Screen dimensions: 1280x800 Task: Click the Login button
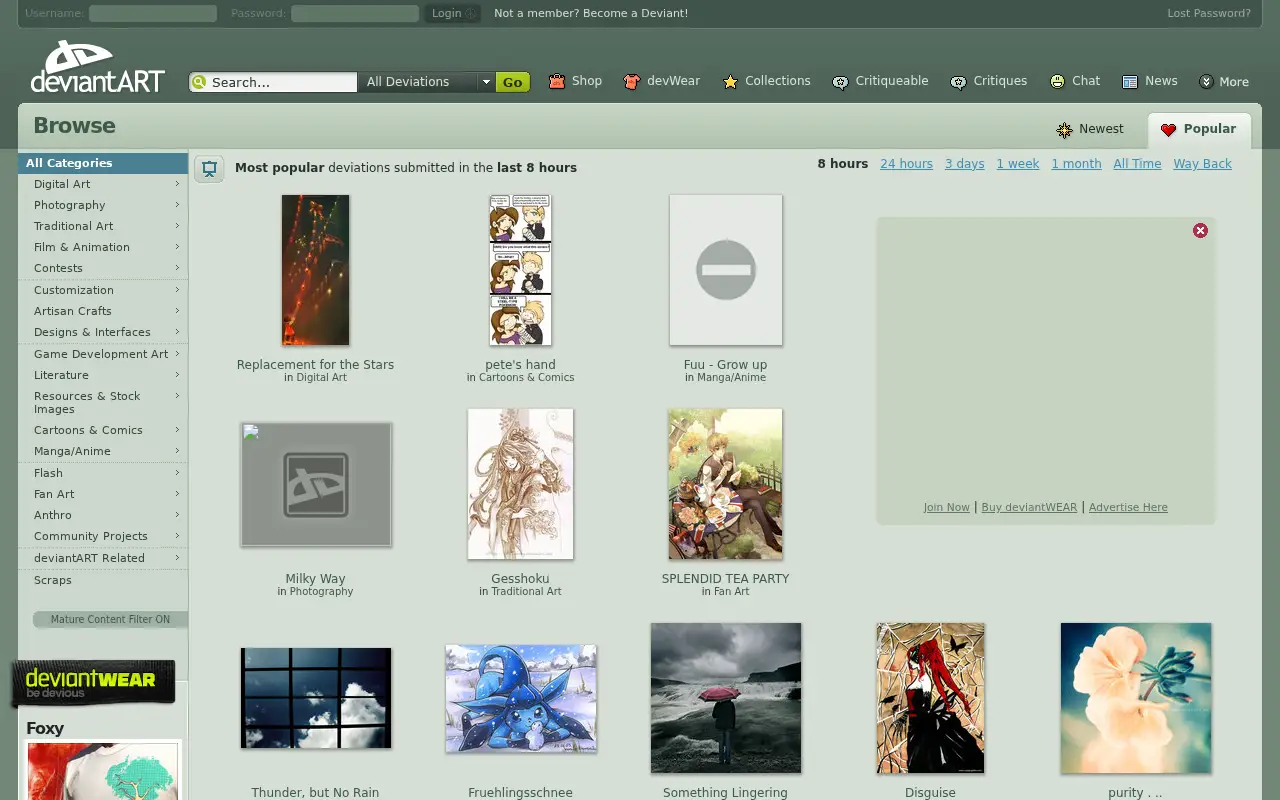tap(453, 13)
